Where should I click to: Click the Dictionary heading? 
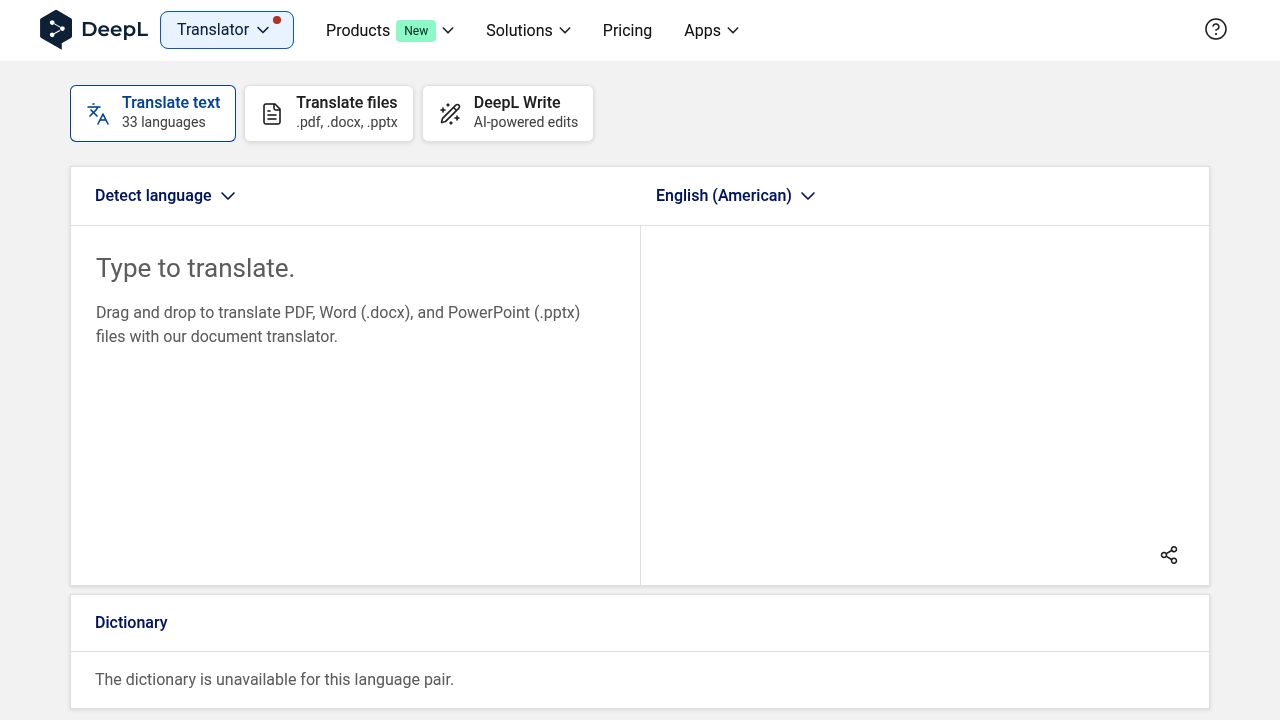(x=131, y=622)
